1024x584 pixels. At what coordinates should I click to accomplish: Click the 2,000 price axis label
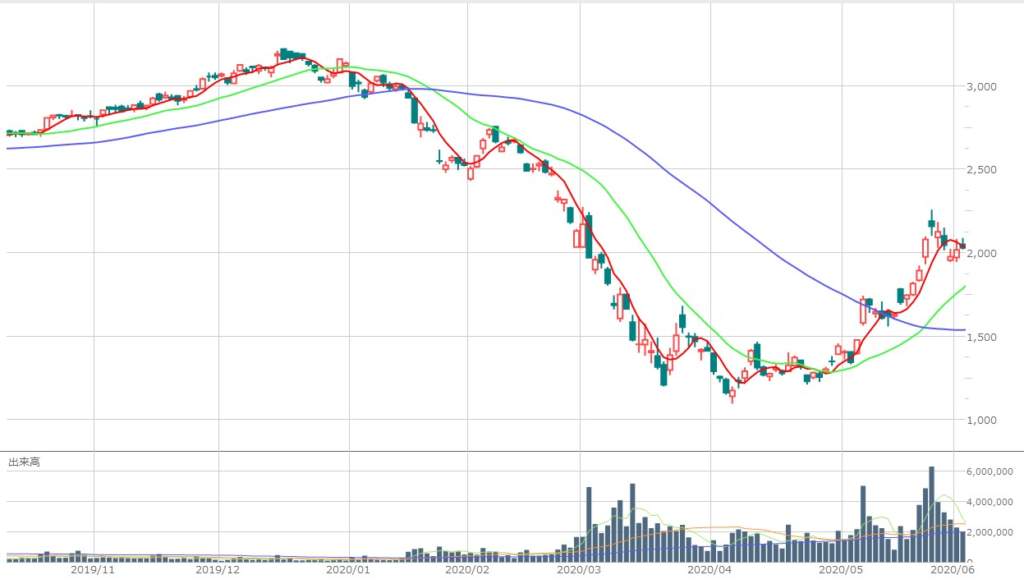click(x=982, y=253)
